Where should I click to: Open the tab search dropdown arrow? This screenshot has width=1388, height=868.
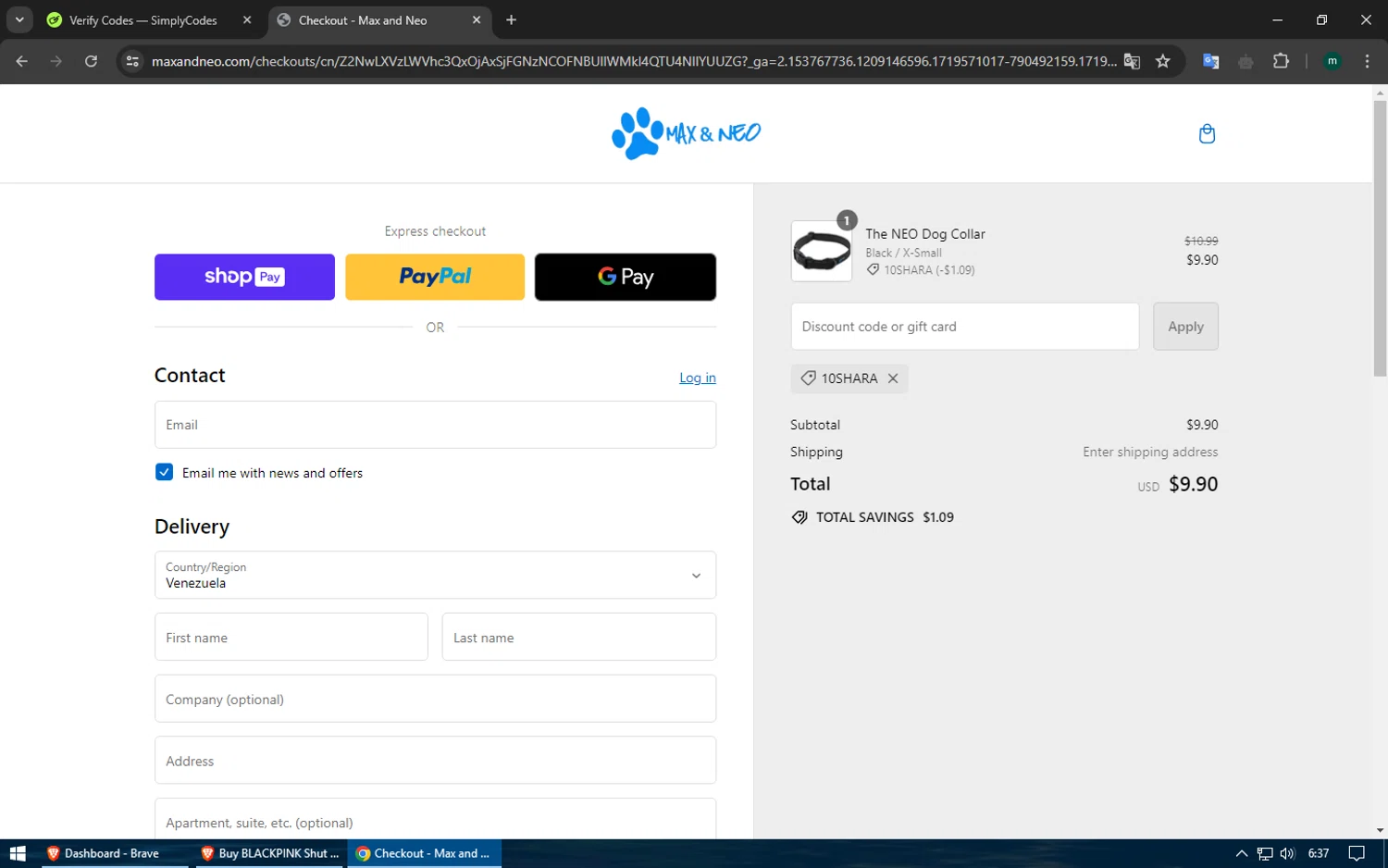(x=19, y=20)
